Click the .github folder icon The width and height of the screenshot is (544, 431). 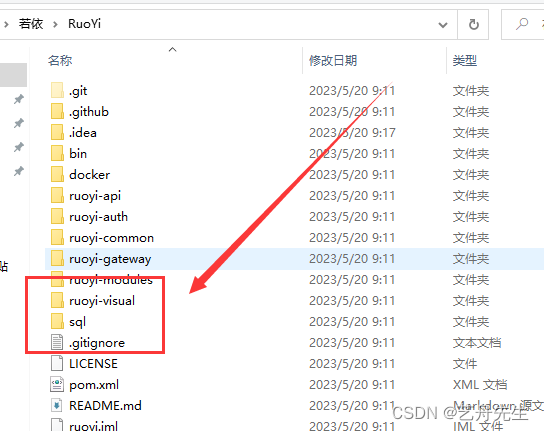57,111
